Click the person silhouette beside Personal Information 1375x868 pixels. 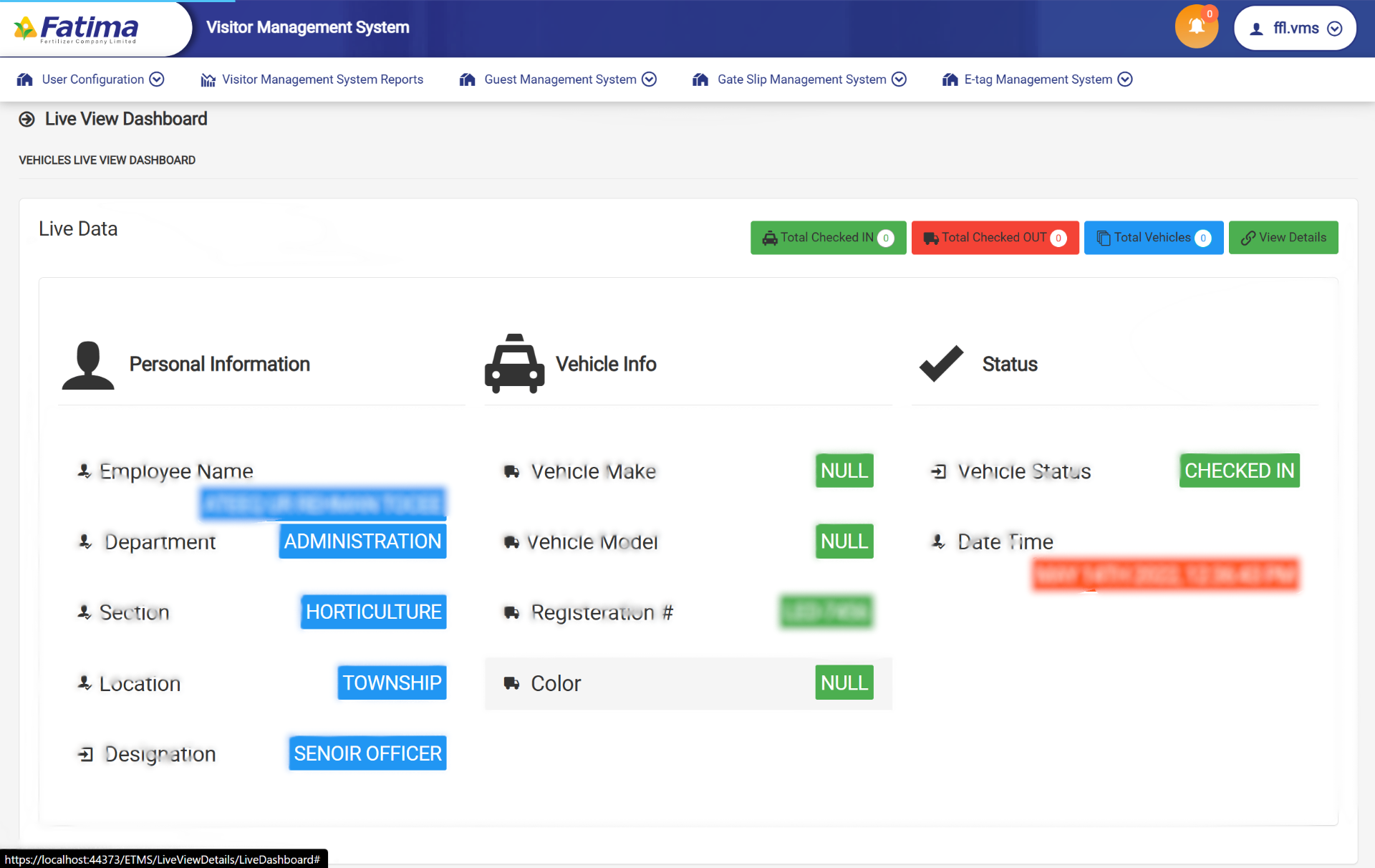click(x=88, y=365)
